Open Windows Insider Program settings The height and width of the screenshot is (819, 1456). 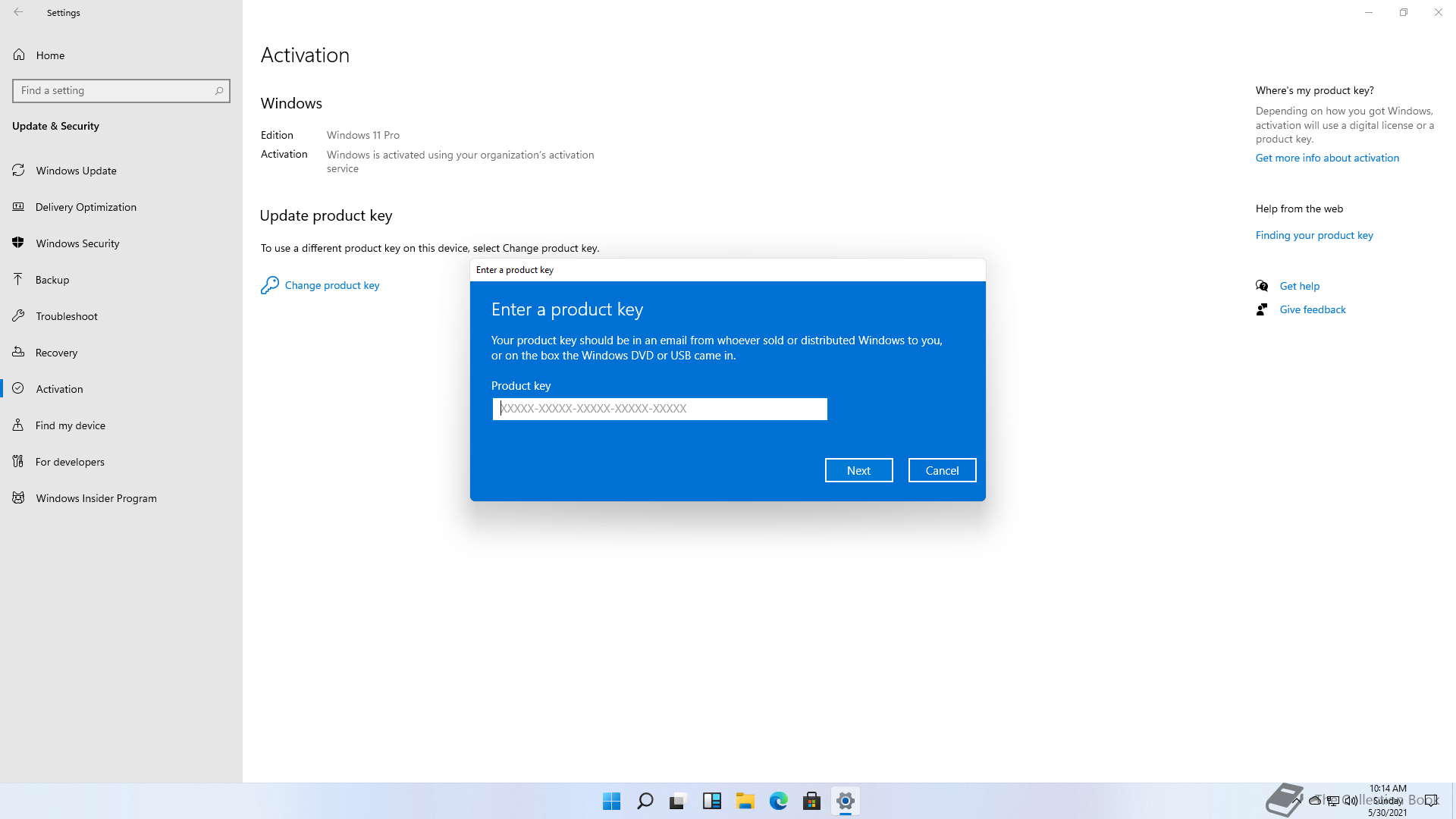(121, 498)
